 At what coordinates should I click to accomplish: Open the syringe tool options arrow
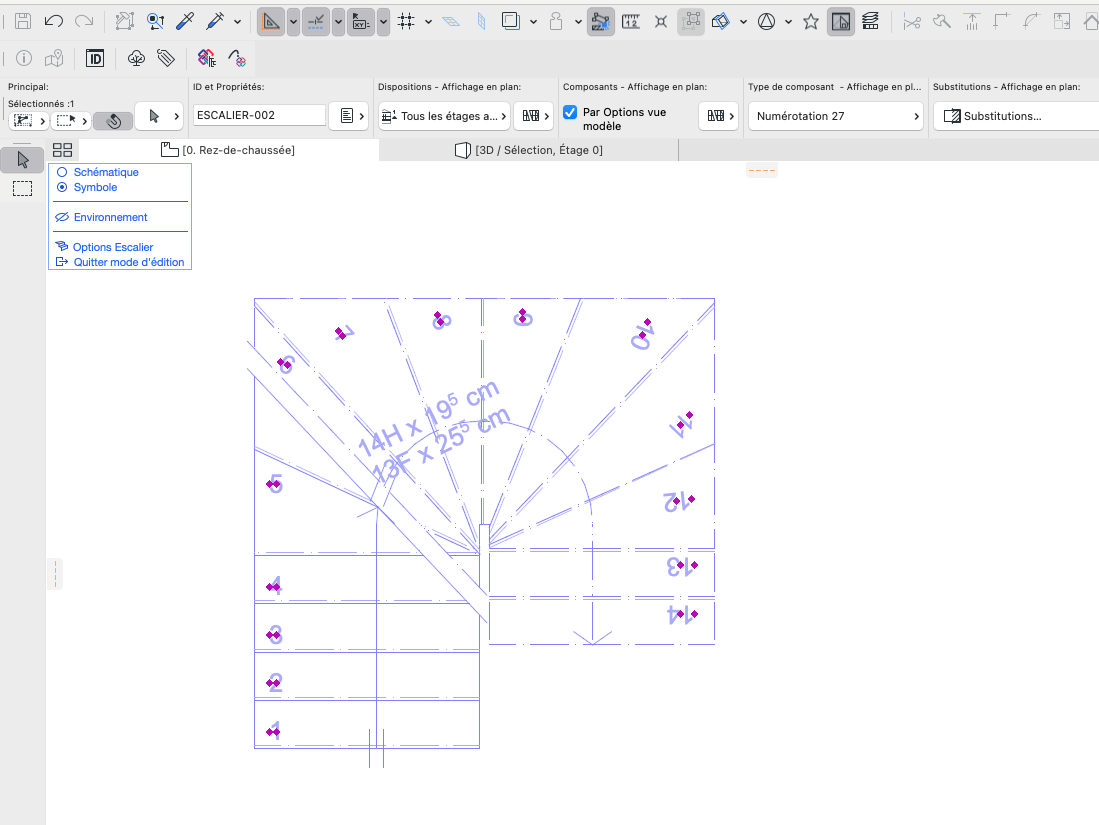coord(238,22)
